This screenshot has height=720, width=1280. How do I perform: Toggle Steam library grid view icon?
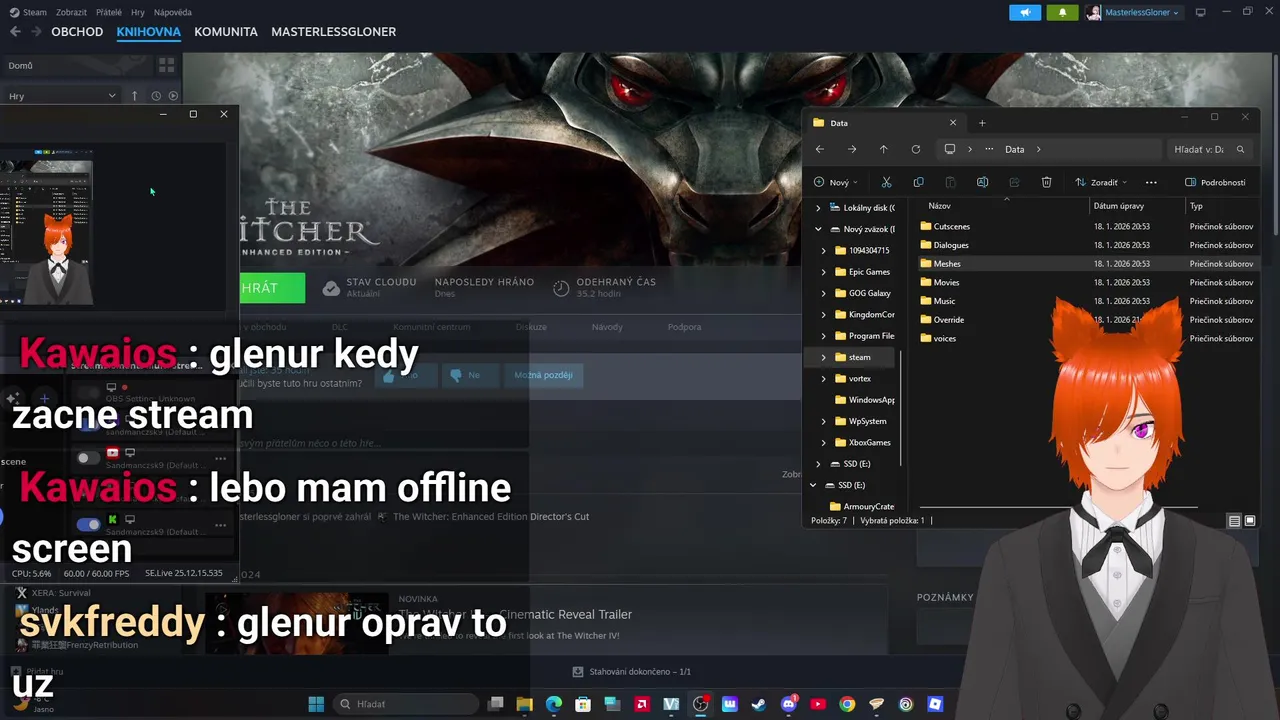pos(166,65)
